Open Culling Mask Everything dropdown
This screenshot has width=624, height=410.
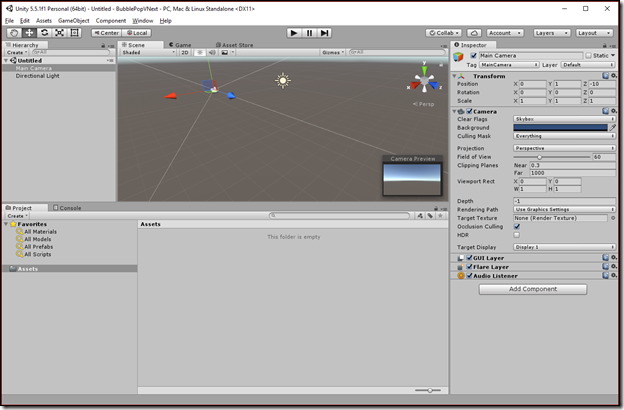point(564,136)
